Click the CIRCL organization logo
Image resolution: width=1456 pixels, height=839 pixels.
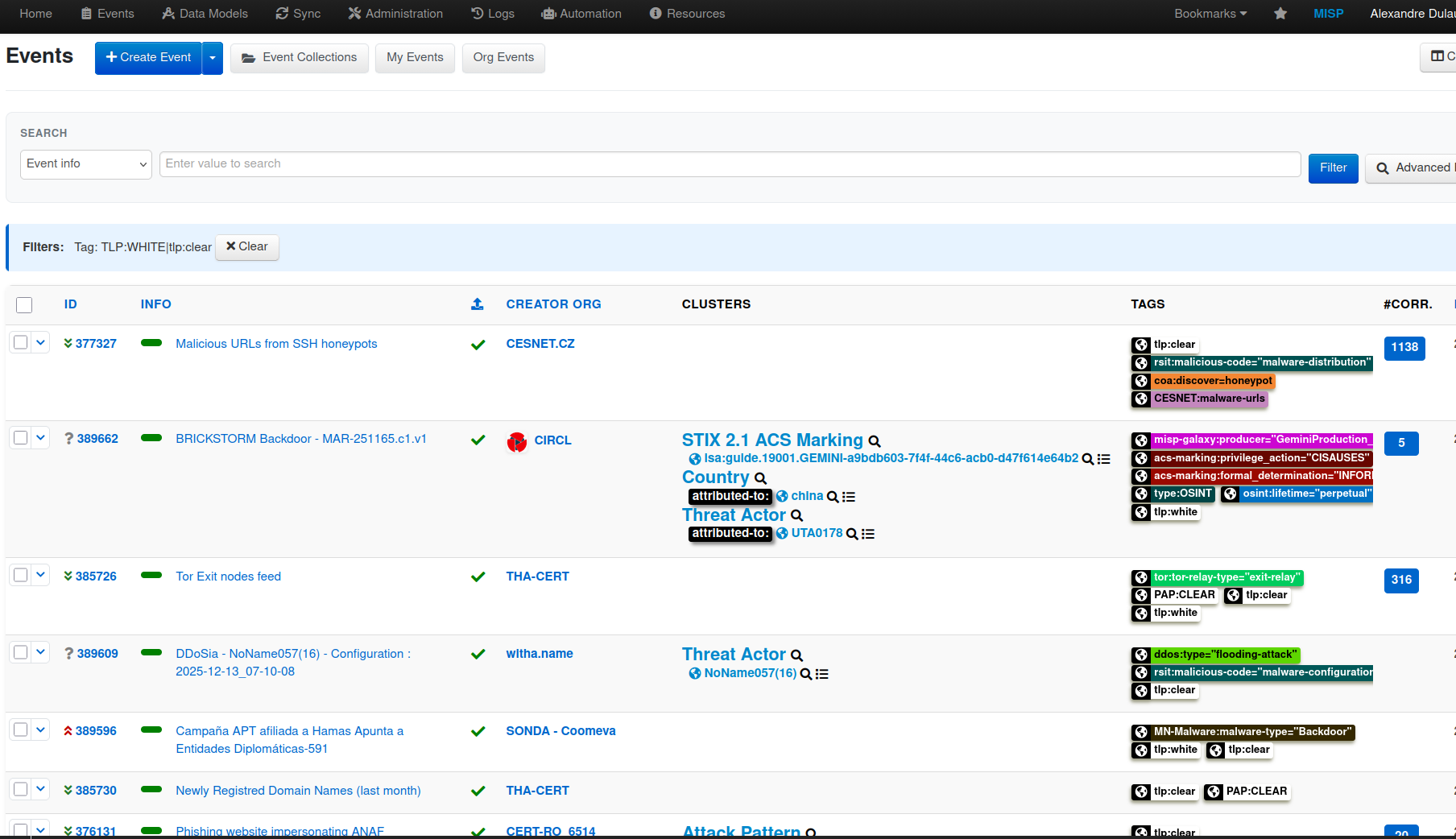(x=516, y=442)
